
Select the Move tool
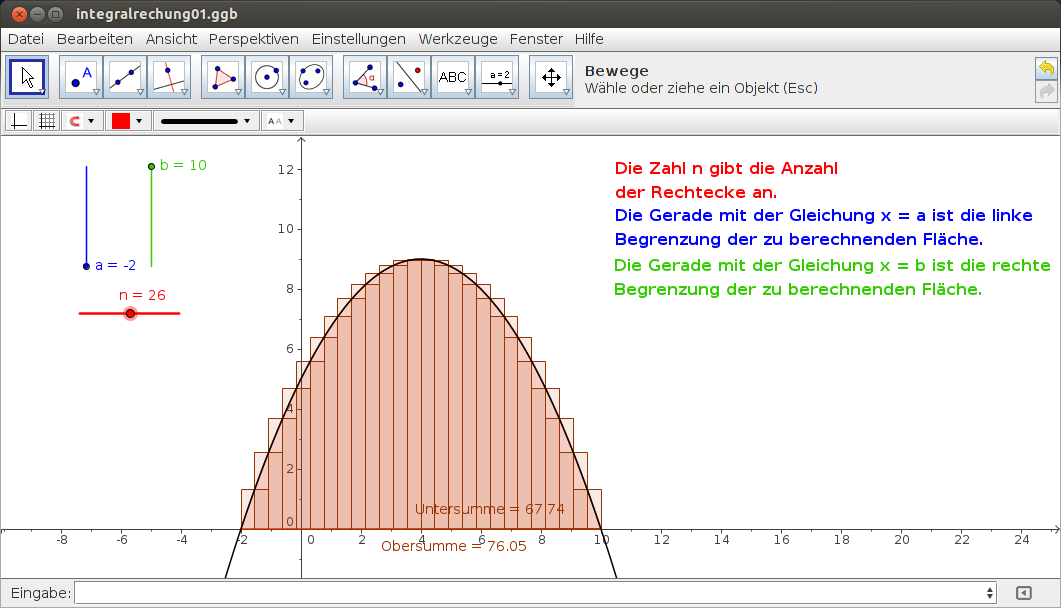[x=27, y=77]
